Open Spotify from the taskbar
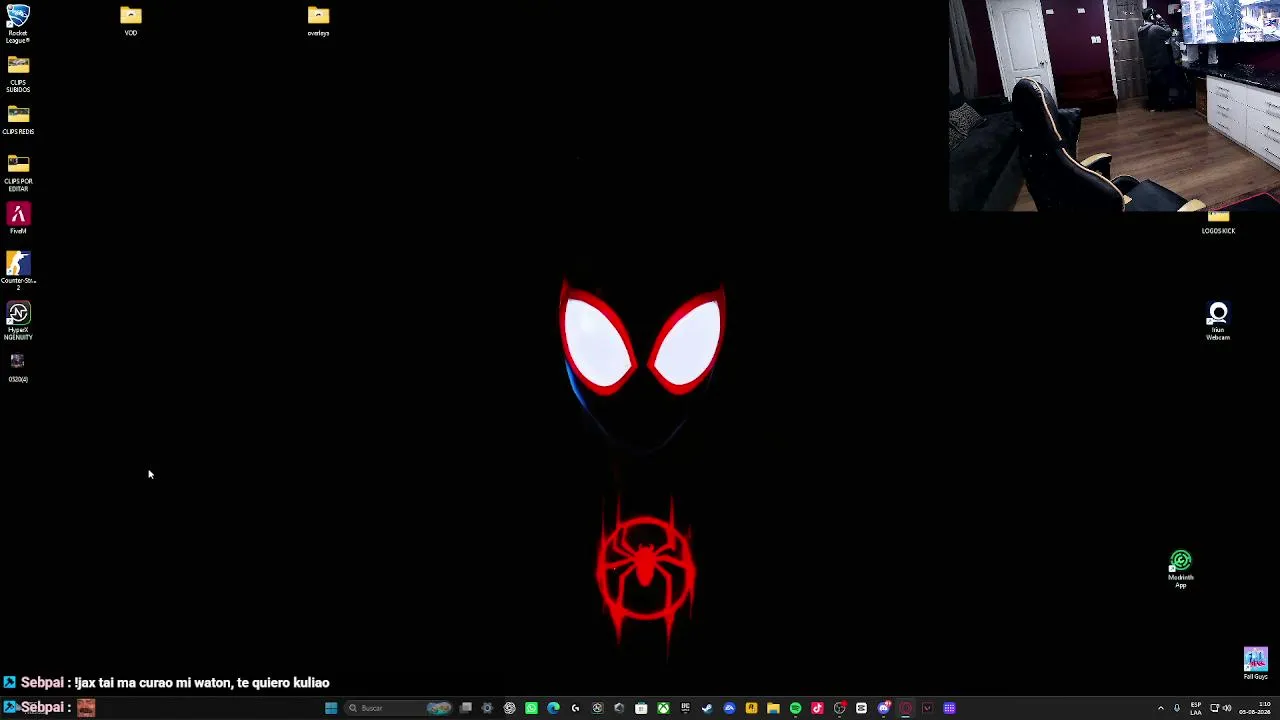 pyautogui.click(x=796, y=708)
